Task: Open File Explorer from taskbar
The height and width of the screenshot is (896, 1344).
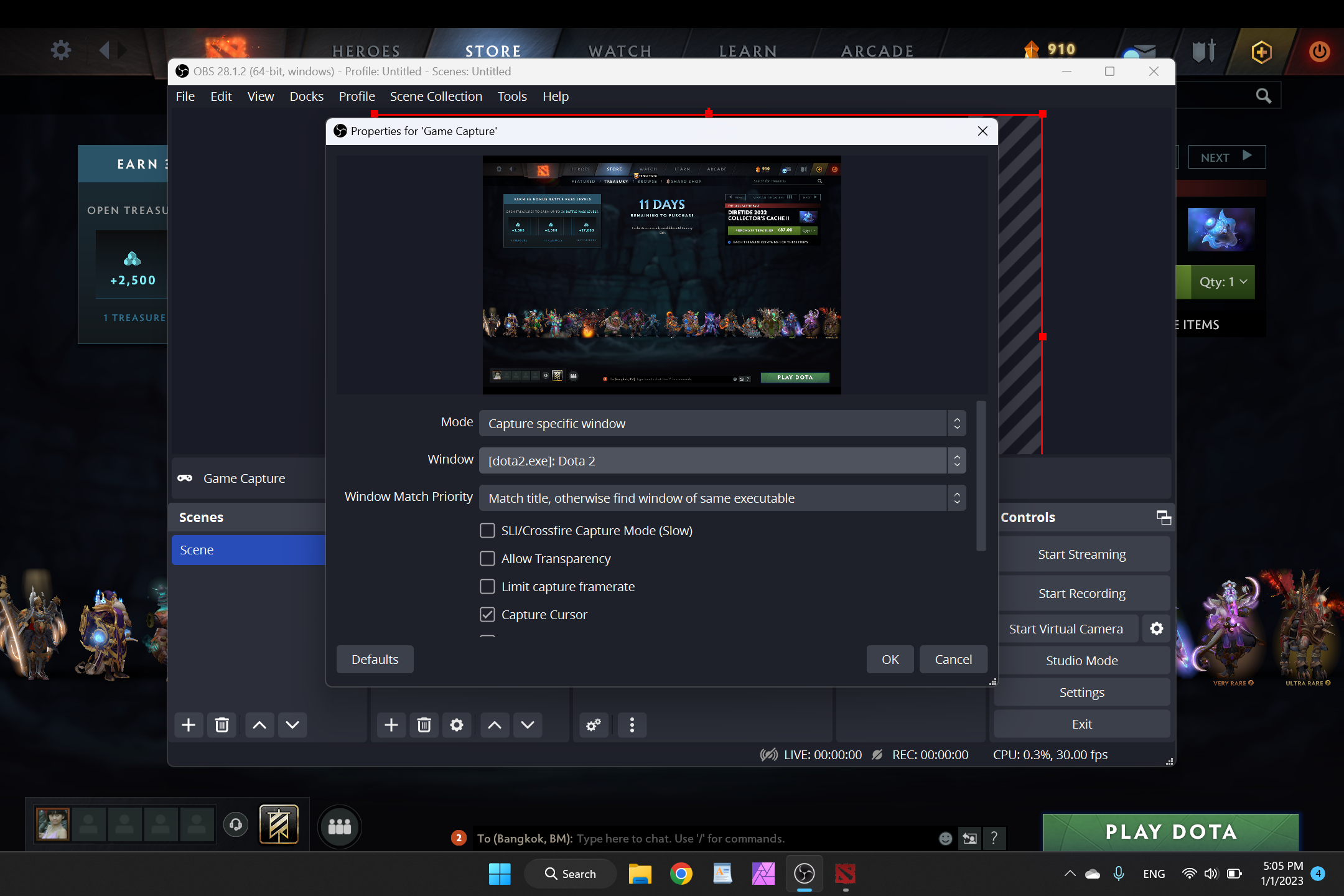Action: tap(640, 874)
